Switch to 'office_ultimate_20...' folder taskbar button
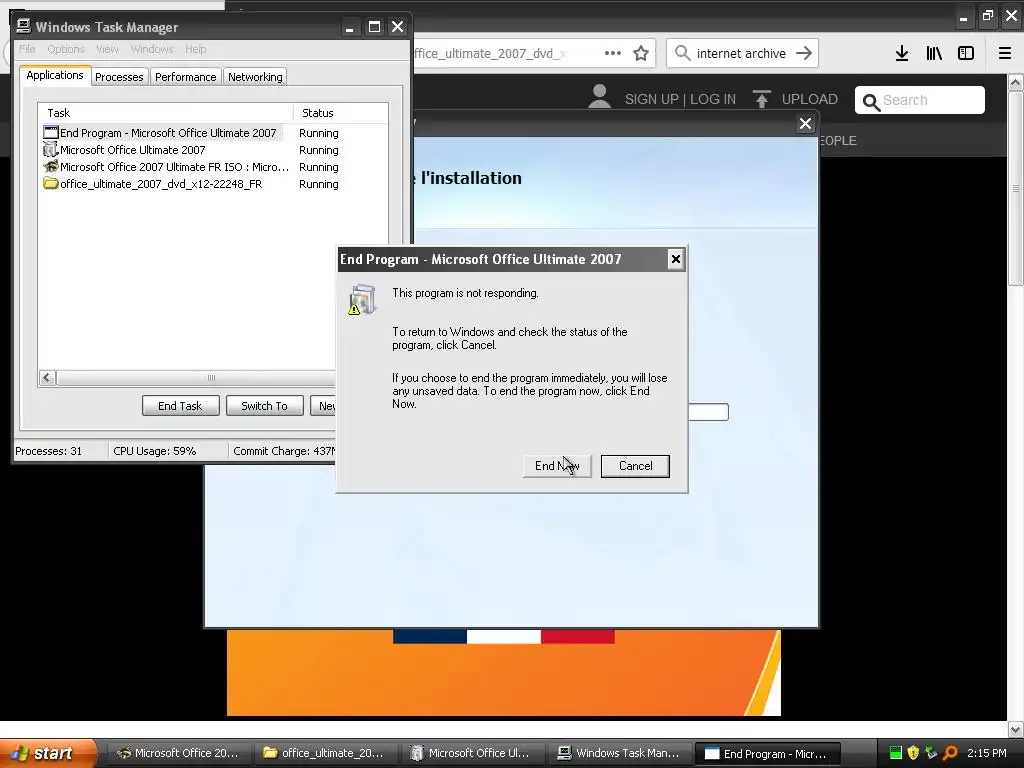This screenshot has width=1024, height=768. click(324, 754)
